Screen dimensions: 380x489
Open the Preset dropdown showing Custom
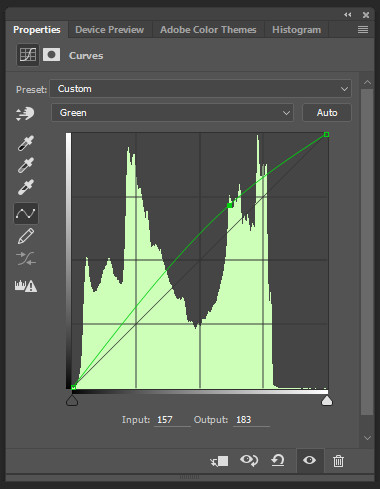coord(200,89)
